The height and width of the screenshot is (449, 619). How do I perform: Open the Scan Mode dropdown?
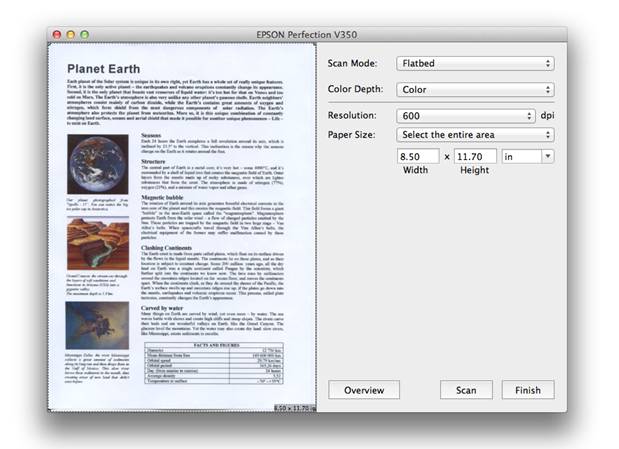(474, 63)
